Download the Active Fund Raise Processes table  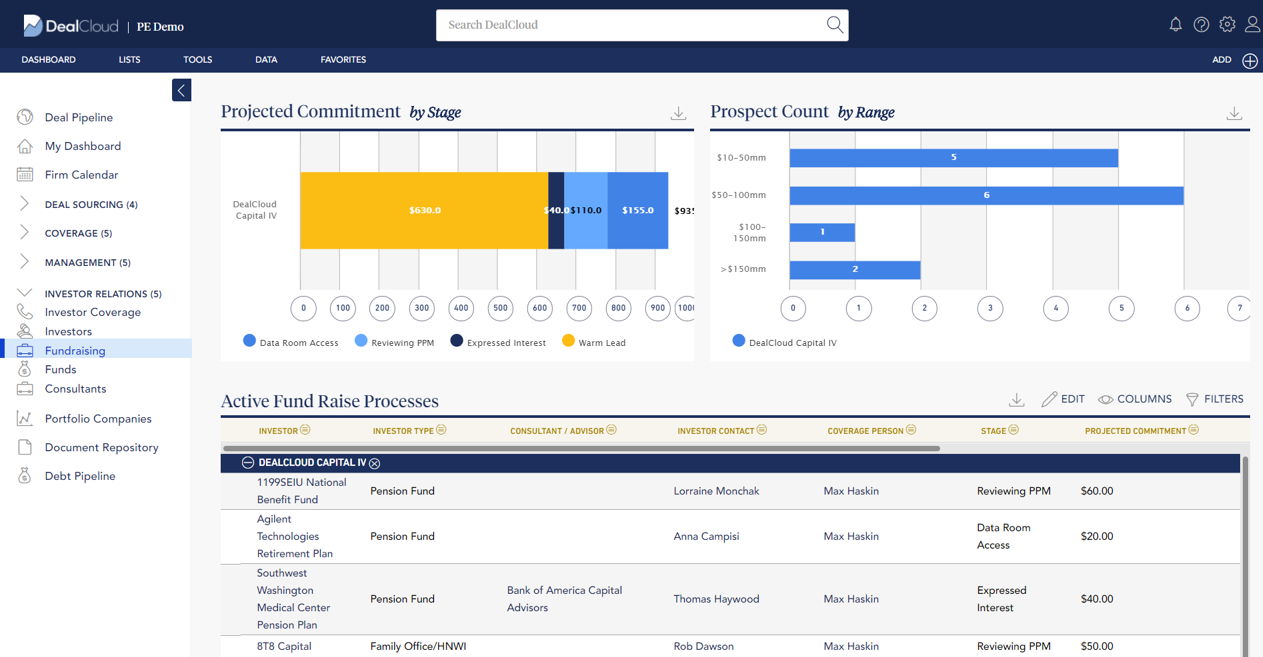[1016, 400]
